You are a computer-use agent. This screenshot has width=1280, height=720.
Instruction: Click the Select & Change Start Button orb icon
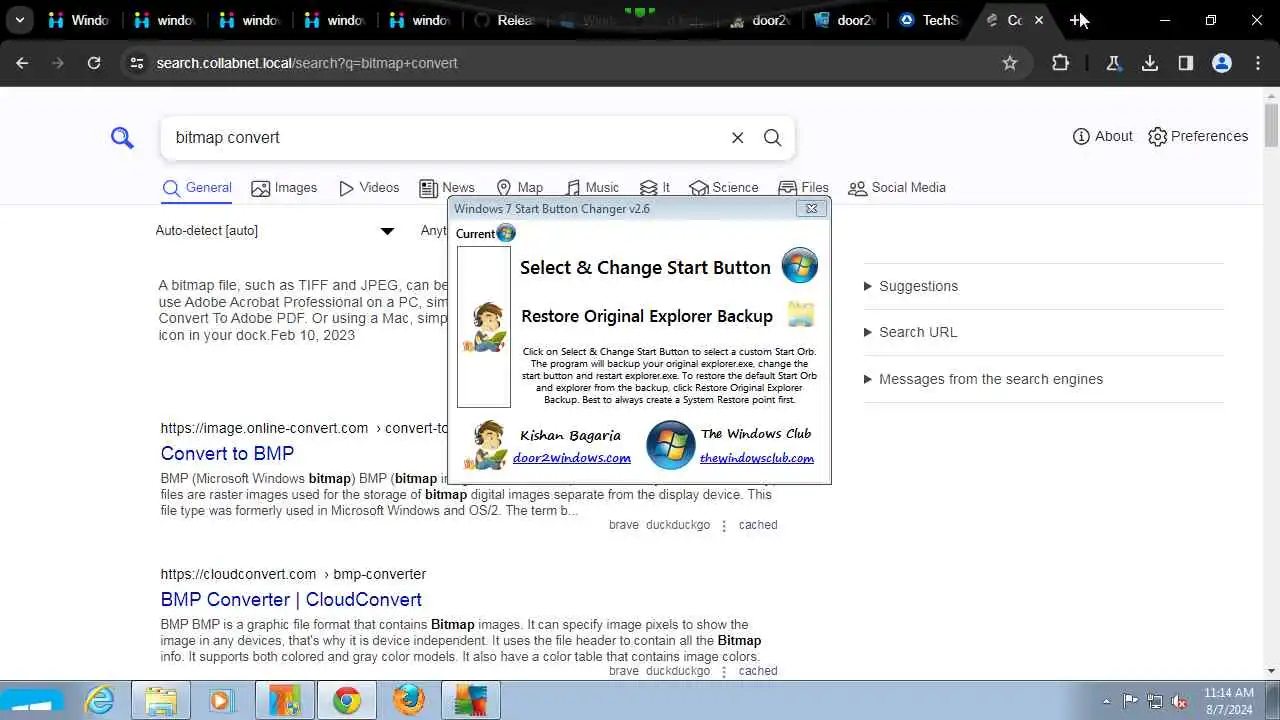point(800,266)
